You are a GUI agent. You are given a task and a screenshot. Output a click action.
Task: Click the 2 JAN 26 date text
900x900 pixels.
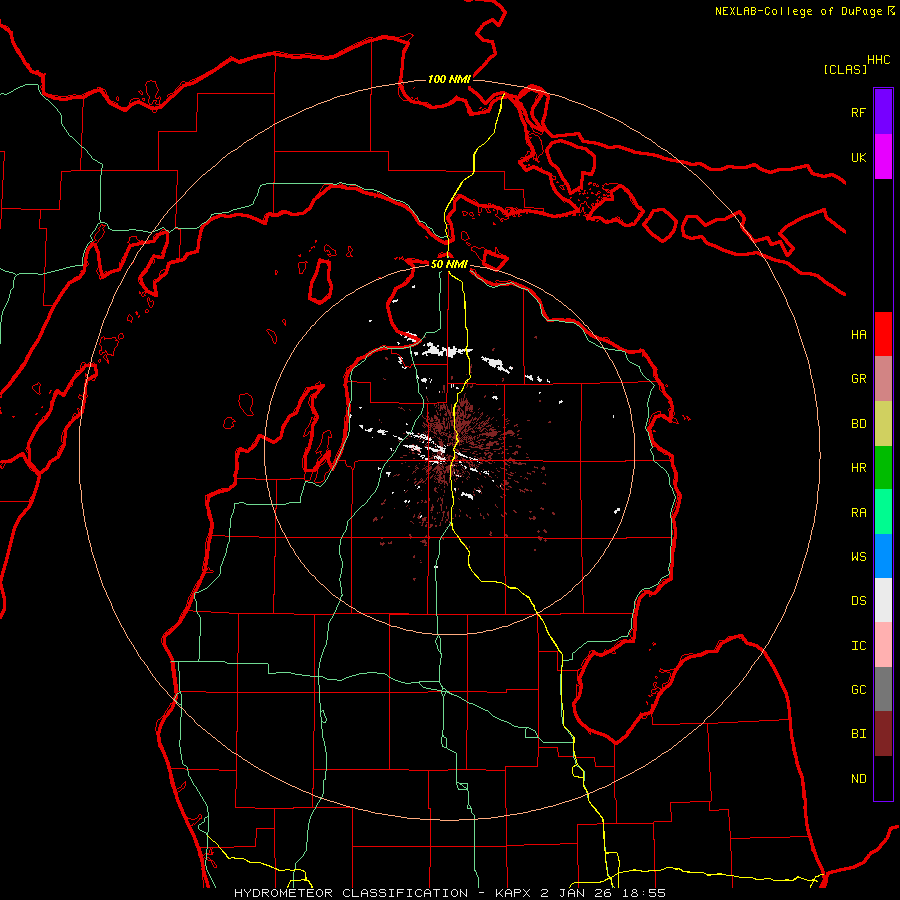(x=575, y=893)
